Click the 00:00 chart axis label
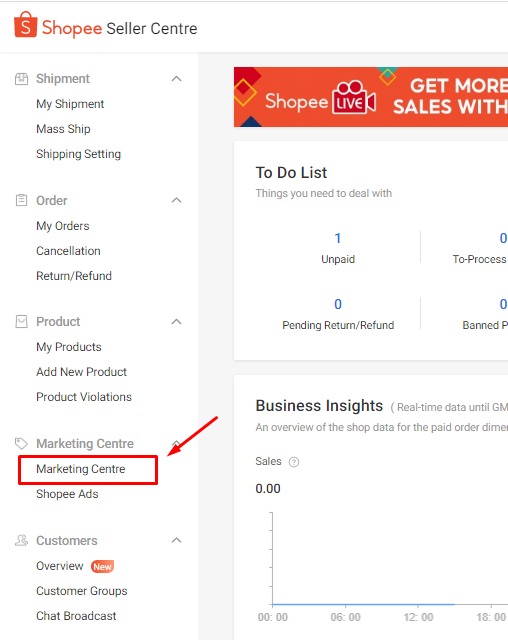Screen dimensions: 508x640 [273, 617]
